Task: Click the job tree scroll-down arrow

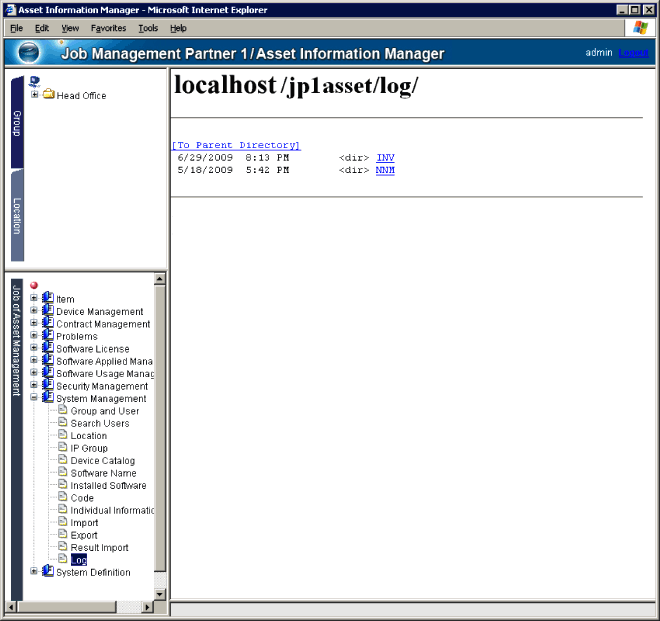Action: click(160, 594)
